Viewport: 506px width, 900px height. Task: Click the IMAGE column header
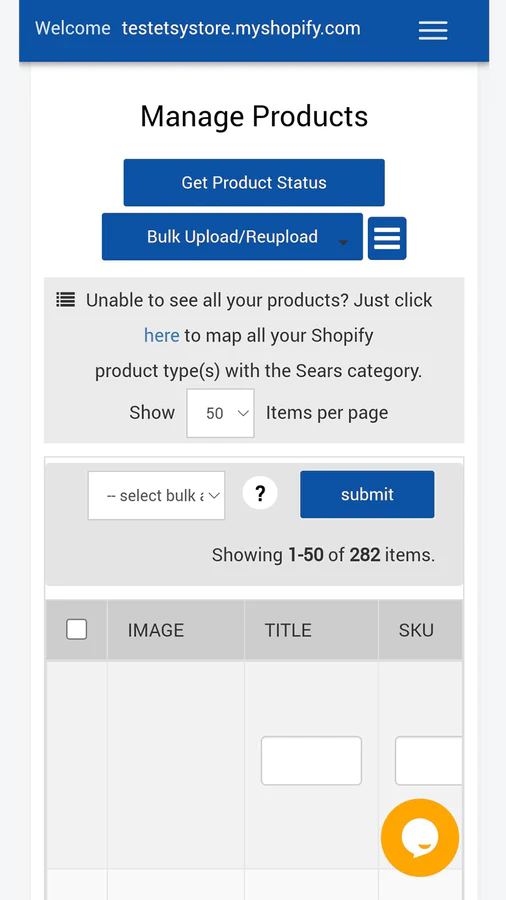click(x=156, y=630)
